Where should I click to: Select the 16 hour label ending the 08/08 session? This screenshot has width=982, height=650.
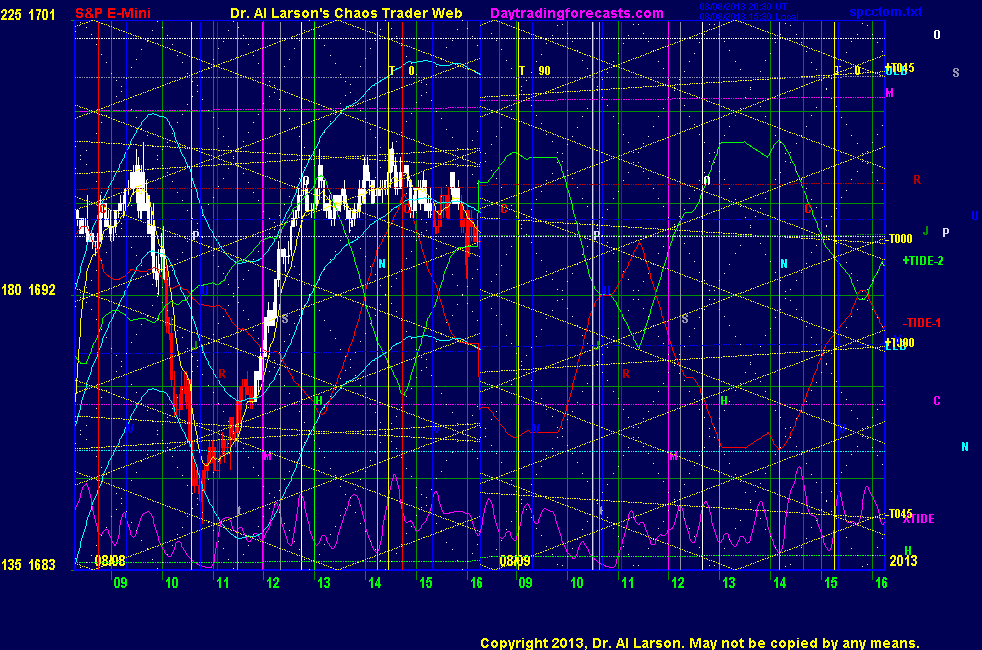[476, 583]
